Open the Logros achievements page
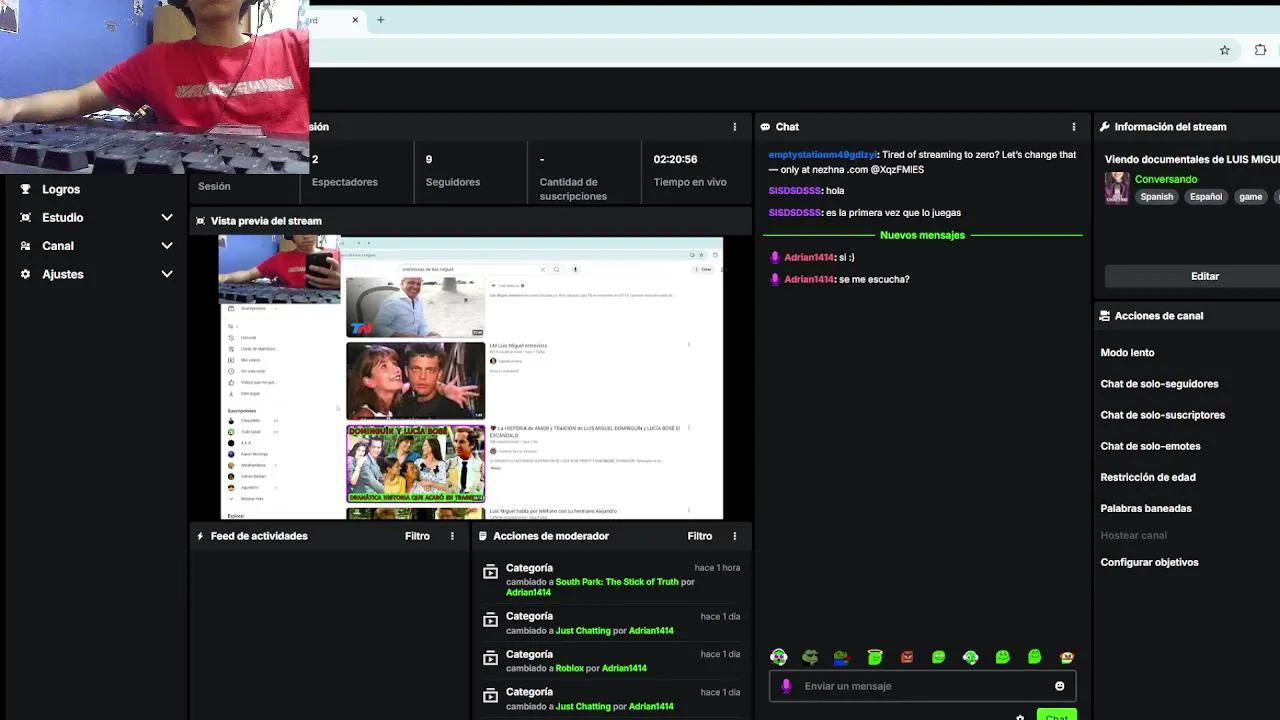 [x=60, y=189]
